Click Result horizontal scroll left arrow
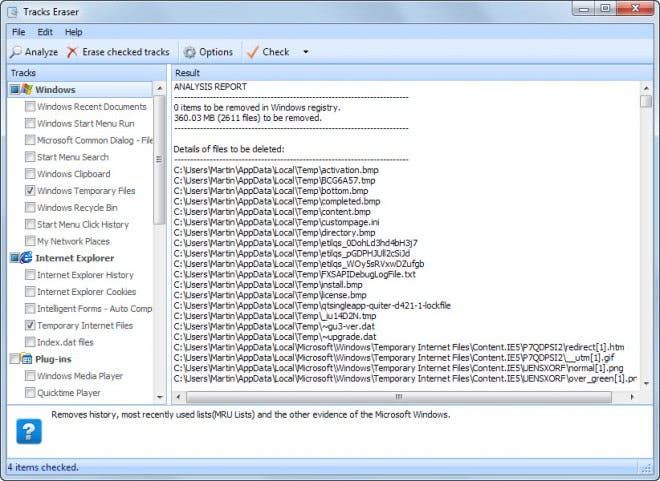The image size is (660, 481). 178,397
